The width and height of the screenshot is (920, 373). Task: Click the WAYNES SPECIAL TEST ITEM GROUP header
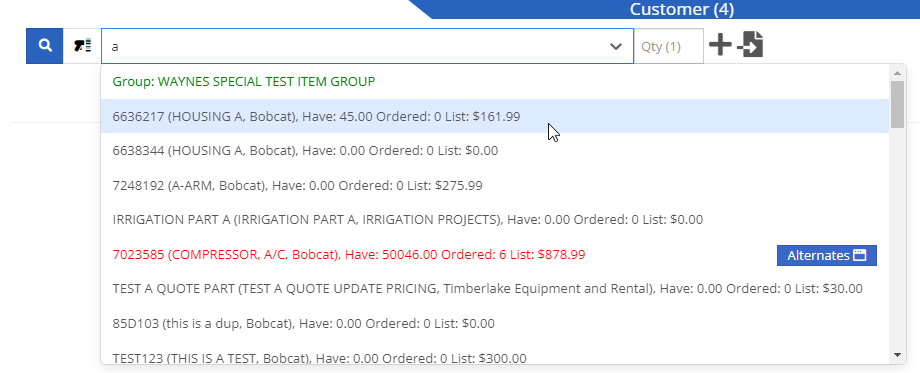tap(243, 82)
